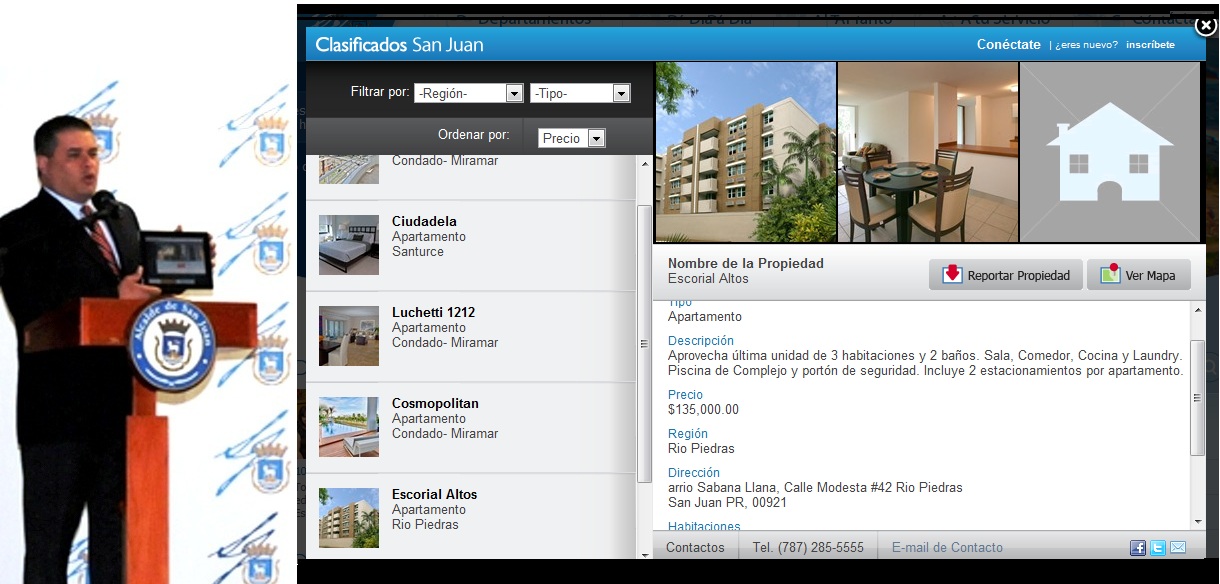Viewport: 1220px width, 584px height.
Task: Expand the Tipo filter dropdown
Action: coord(580,93)
